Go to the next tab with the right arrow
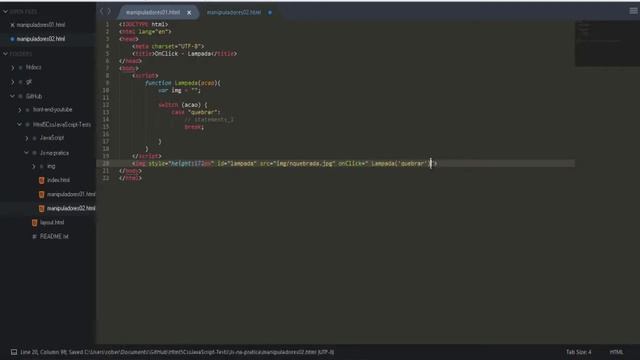This screenshot has width=640, height=360. (109, 11)
